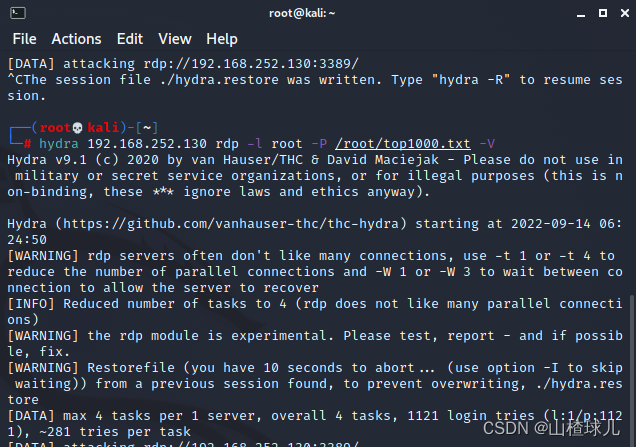Click the './hydra.restore was written' text
Viewport: 636px width, 447px height.
[271, 80]
